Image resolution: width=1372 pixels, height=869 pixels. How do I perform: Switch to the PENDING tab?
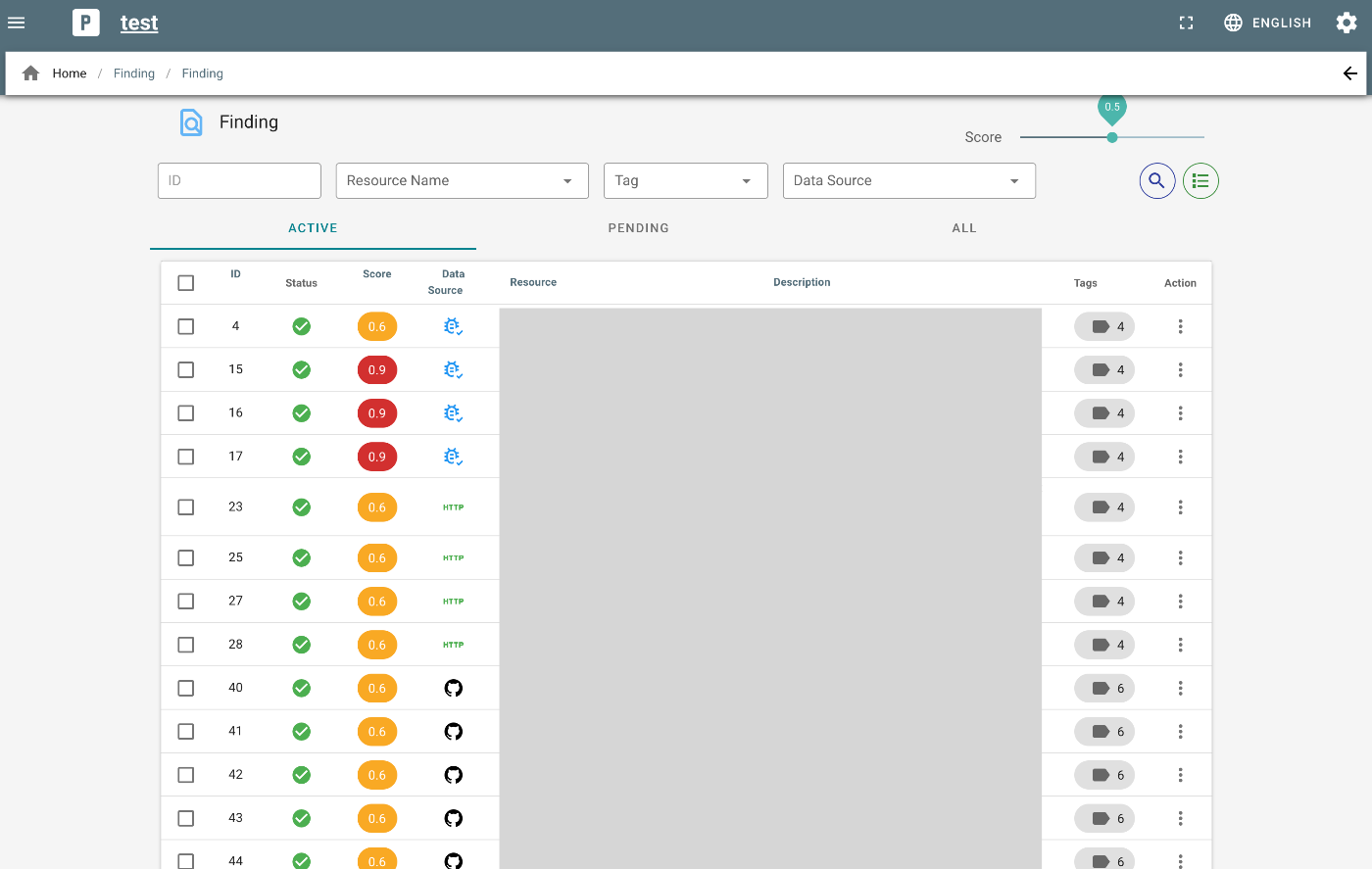(639, 228)
